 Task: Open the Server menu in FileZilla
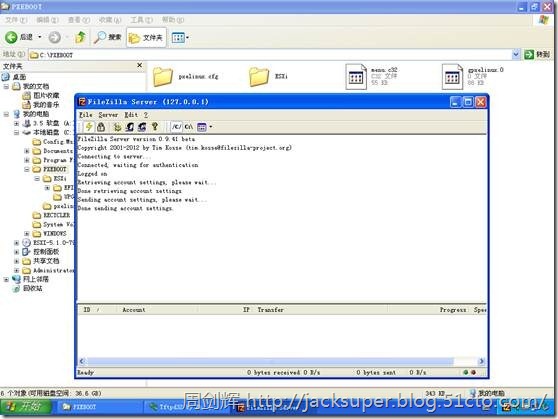click(108, 115)
